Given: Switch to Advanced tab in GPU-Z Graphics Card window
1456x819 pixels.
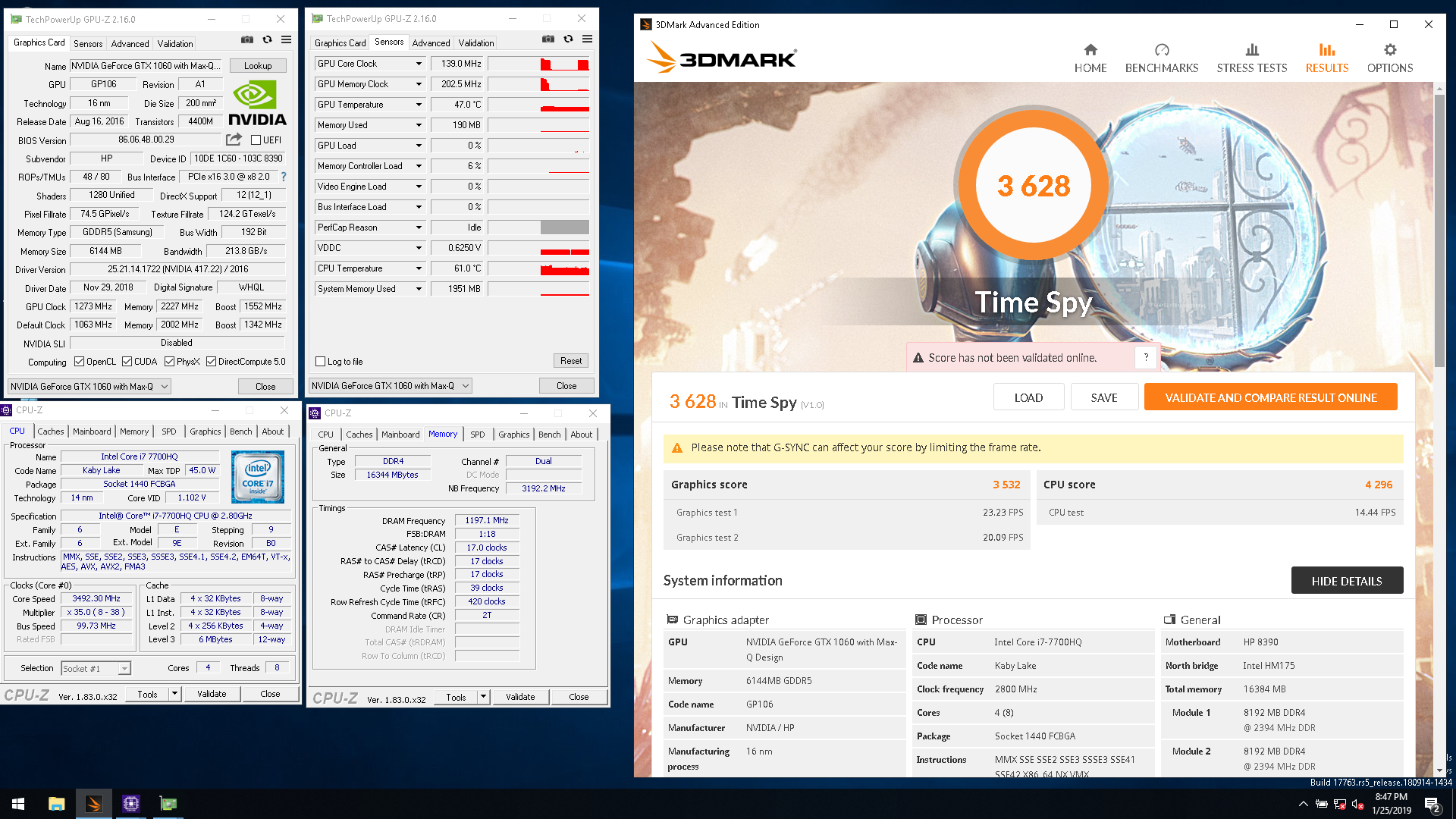Looking at the screenshot, I should (x=130, y=43).
